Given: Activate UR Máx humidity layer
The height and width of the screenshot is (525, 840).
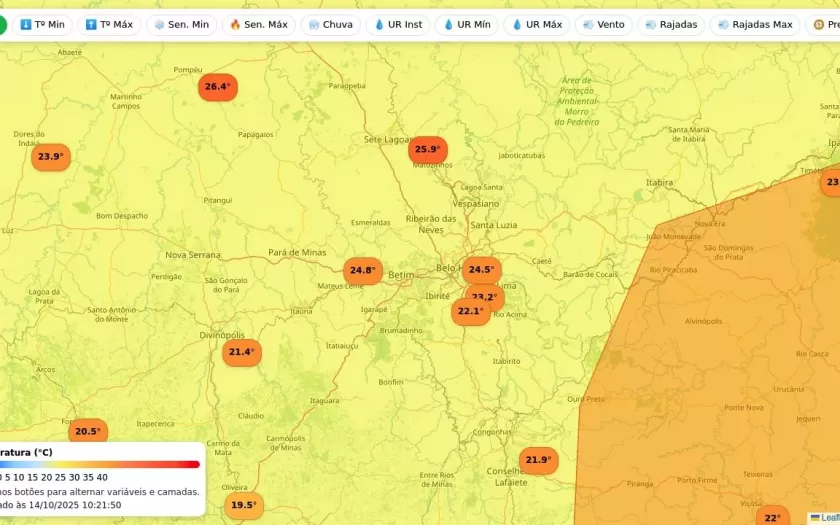Looking at the screenshot, I should pos(537,24).
